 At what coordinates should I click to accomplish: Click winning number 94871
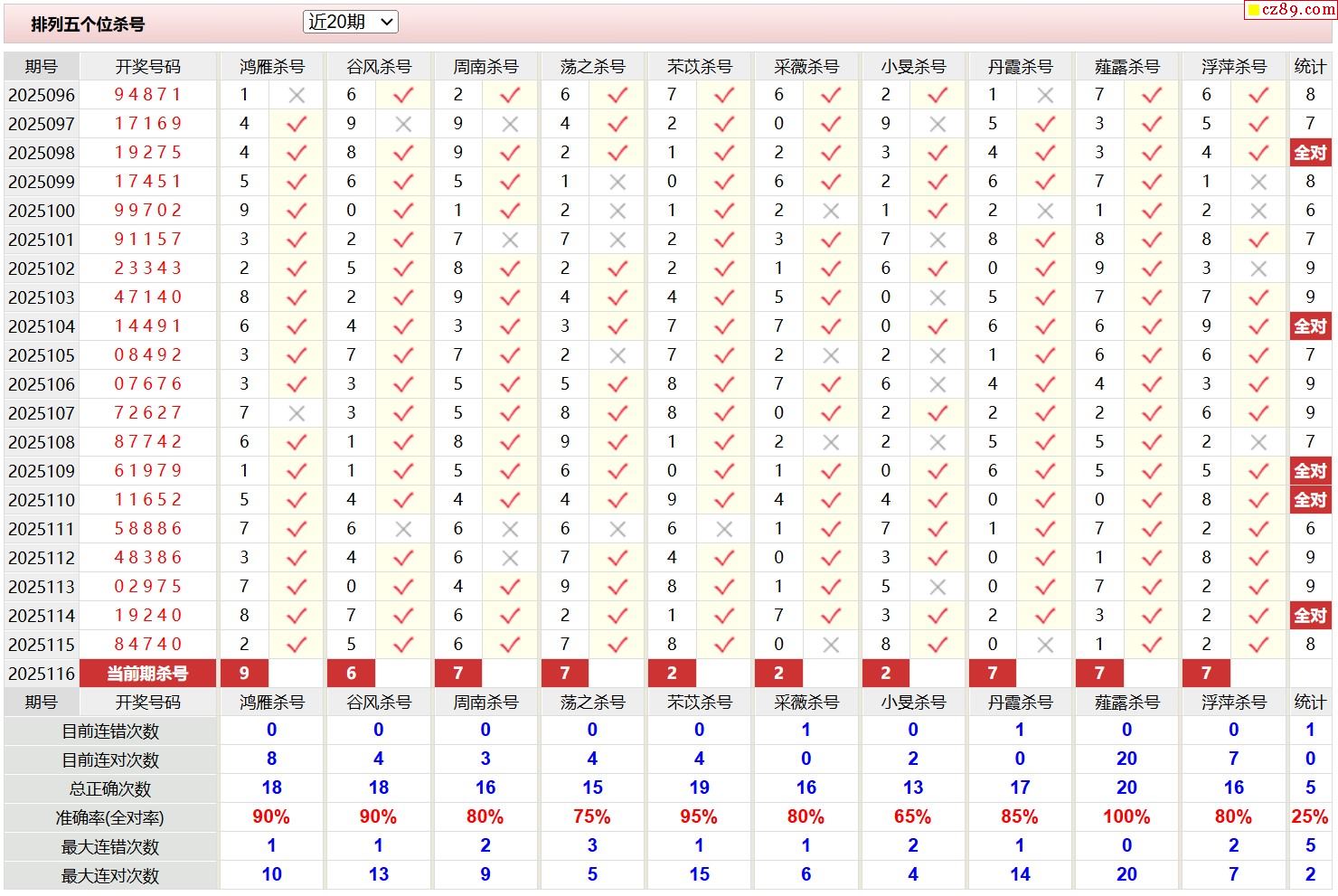click(x=148, y=94)
